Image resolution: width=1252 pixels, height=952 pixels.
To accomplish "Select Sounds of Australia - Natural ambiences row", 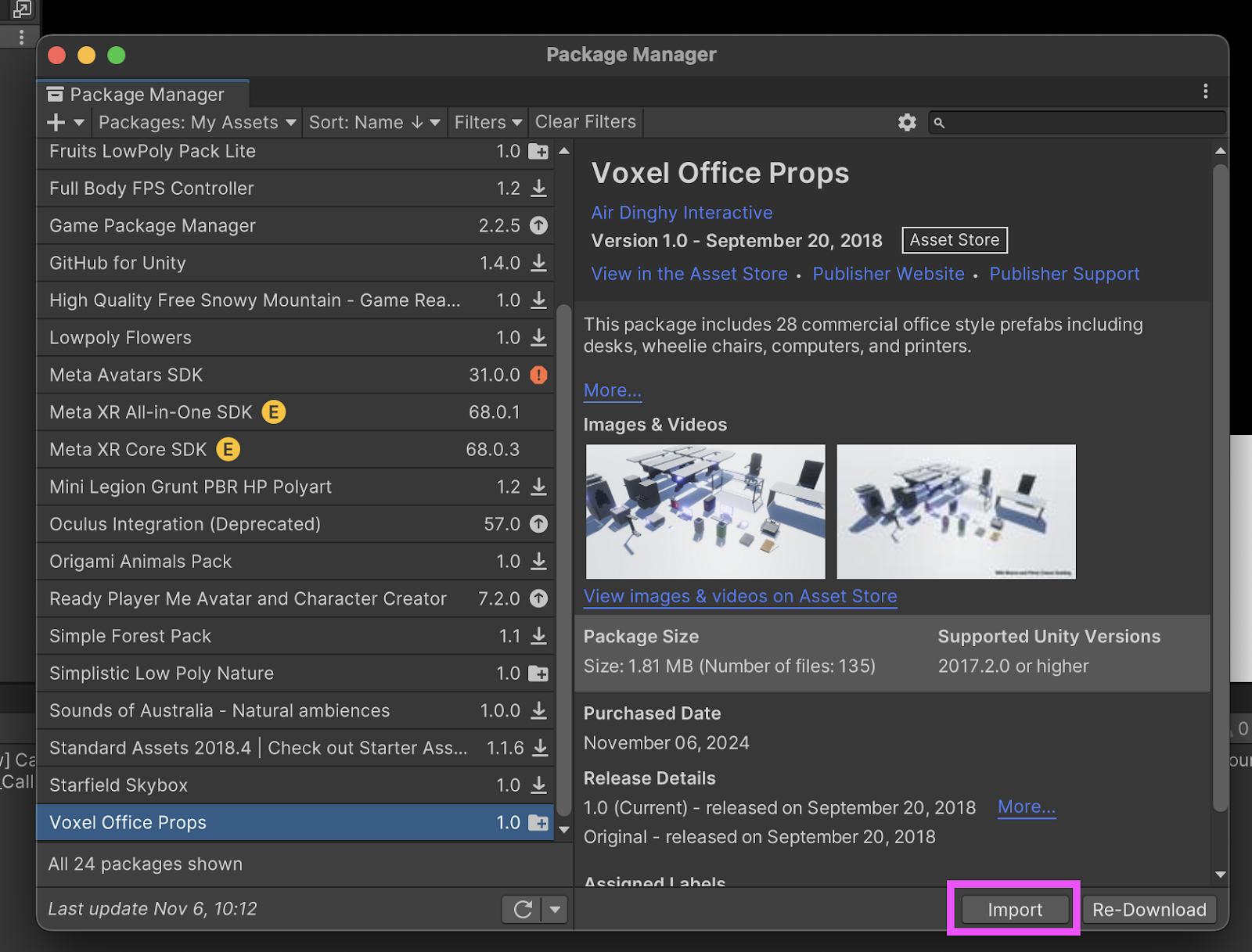I will click(x=296, y=711).
